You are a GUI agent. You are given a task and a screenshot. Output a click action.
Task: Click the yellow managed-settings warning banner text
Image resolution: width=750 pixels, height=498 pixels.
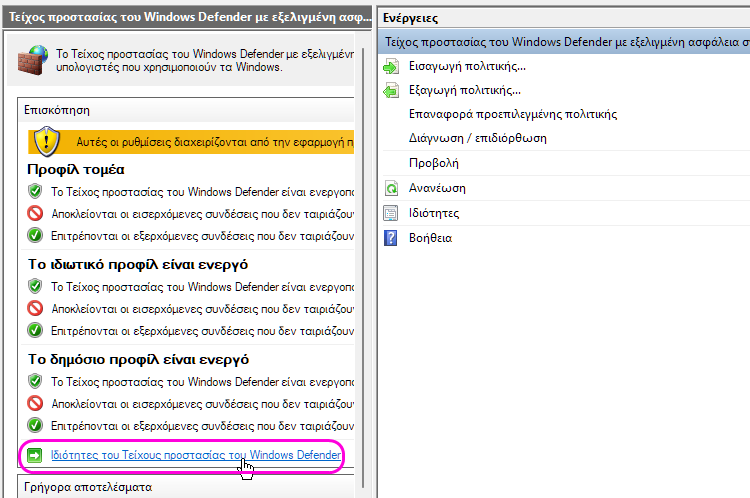[215, 142]
